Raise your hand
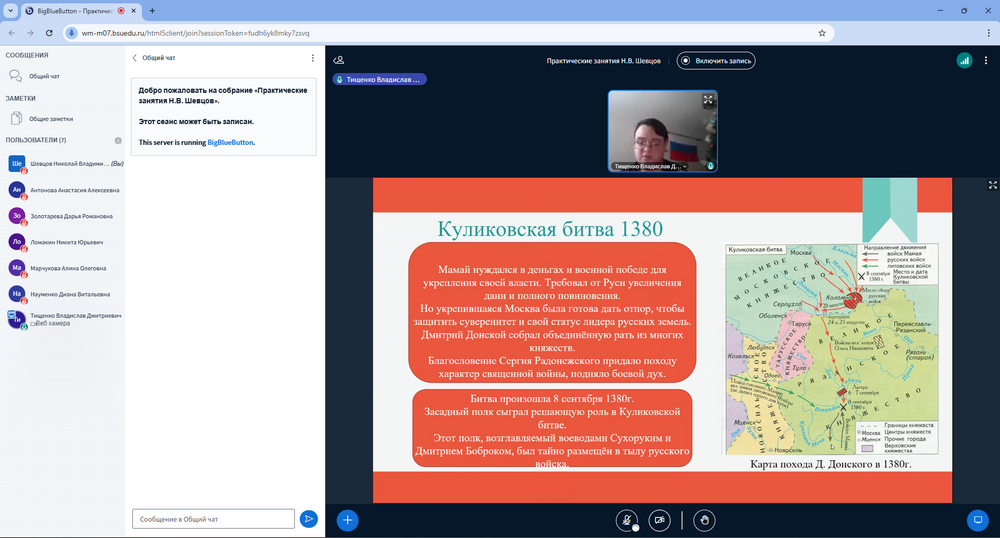This screenshot has height=538, width=1000. (x=705, y=519)
